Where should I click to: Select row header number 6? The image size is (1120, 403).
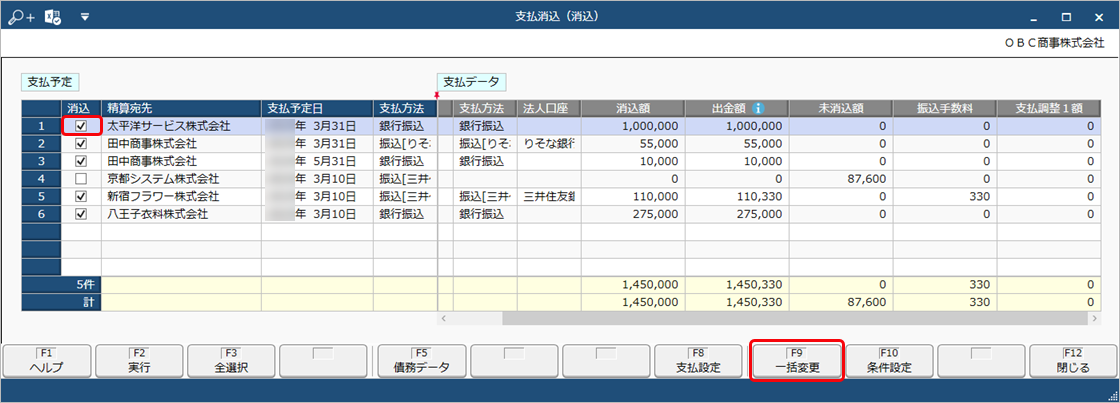[x=41, y=213]
